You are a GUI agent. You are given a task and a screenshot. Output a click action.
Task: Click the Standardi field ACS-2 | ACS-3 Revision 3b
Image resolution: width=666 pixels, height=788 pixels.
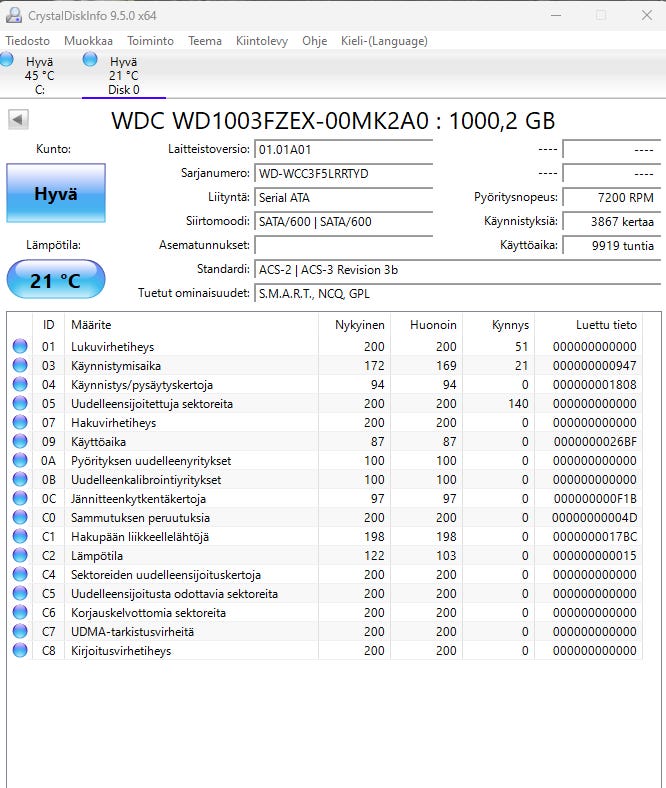pos(457,270)
